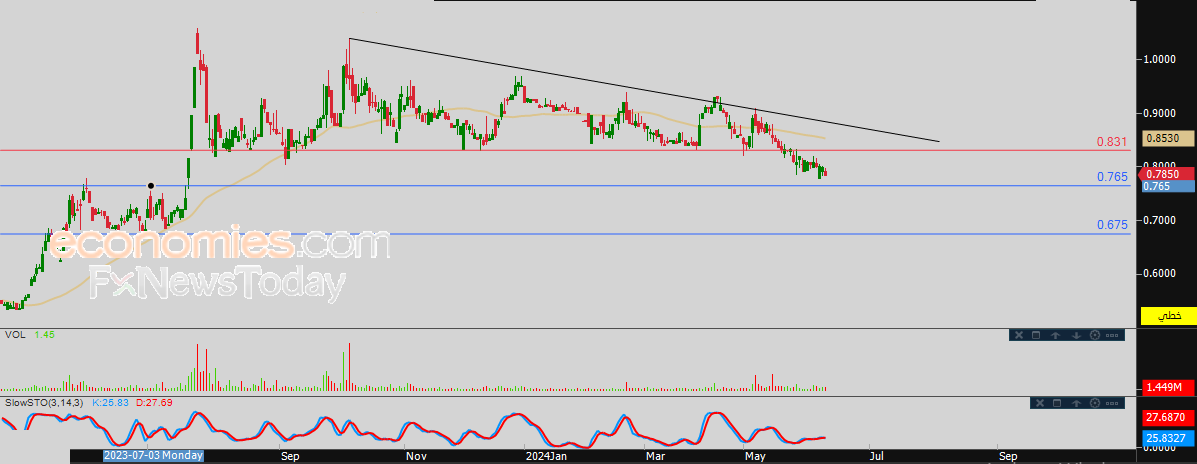Click the Mar time axis label
The image size is (1197, 464).
point(656,456)
